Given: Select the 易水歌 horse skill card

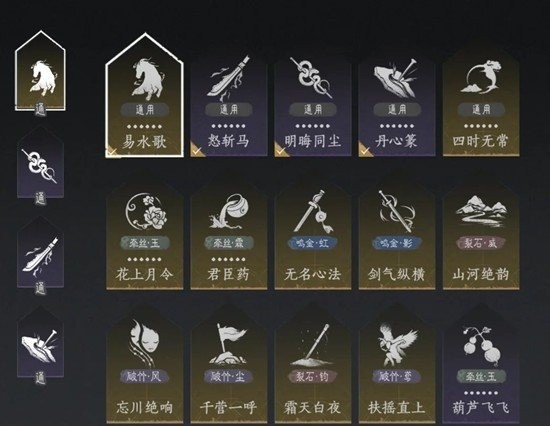Looking at the screenshot, I should pos(144,96).
